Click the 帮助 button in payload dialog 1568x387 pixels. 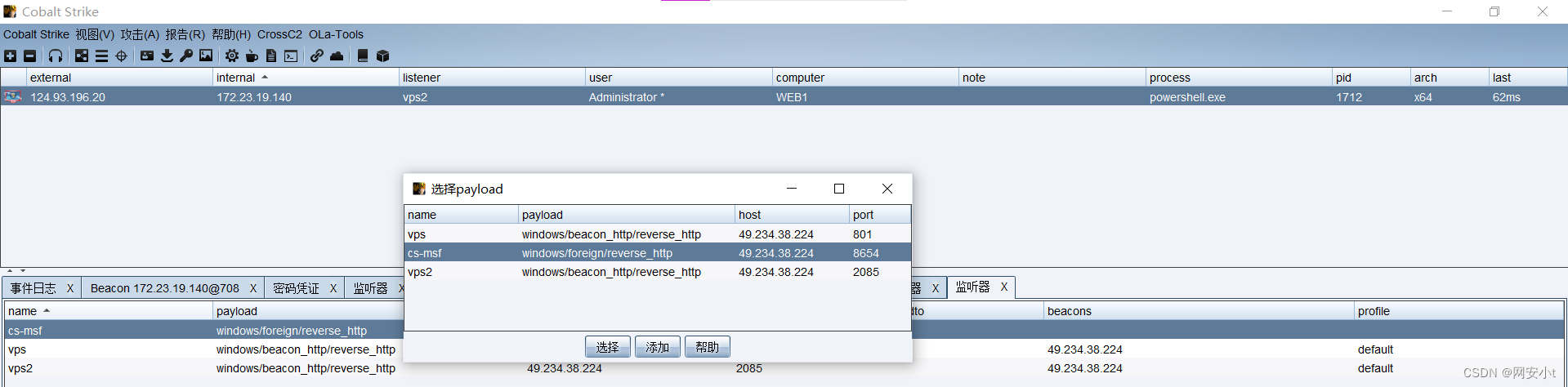pos(707,347)
